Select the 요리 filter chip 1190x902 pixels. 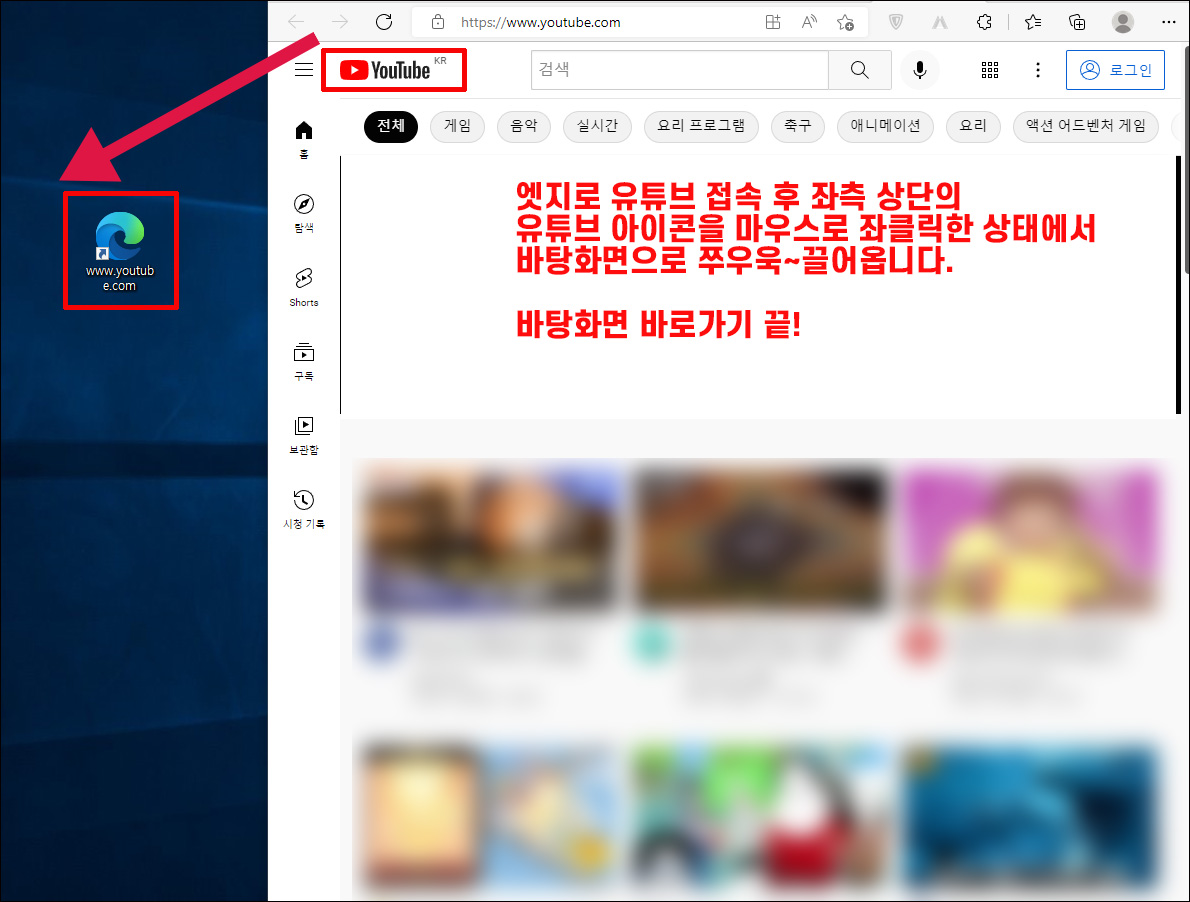[973, 126]
